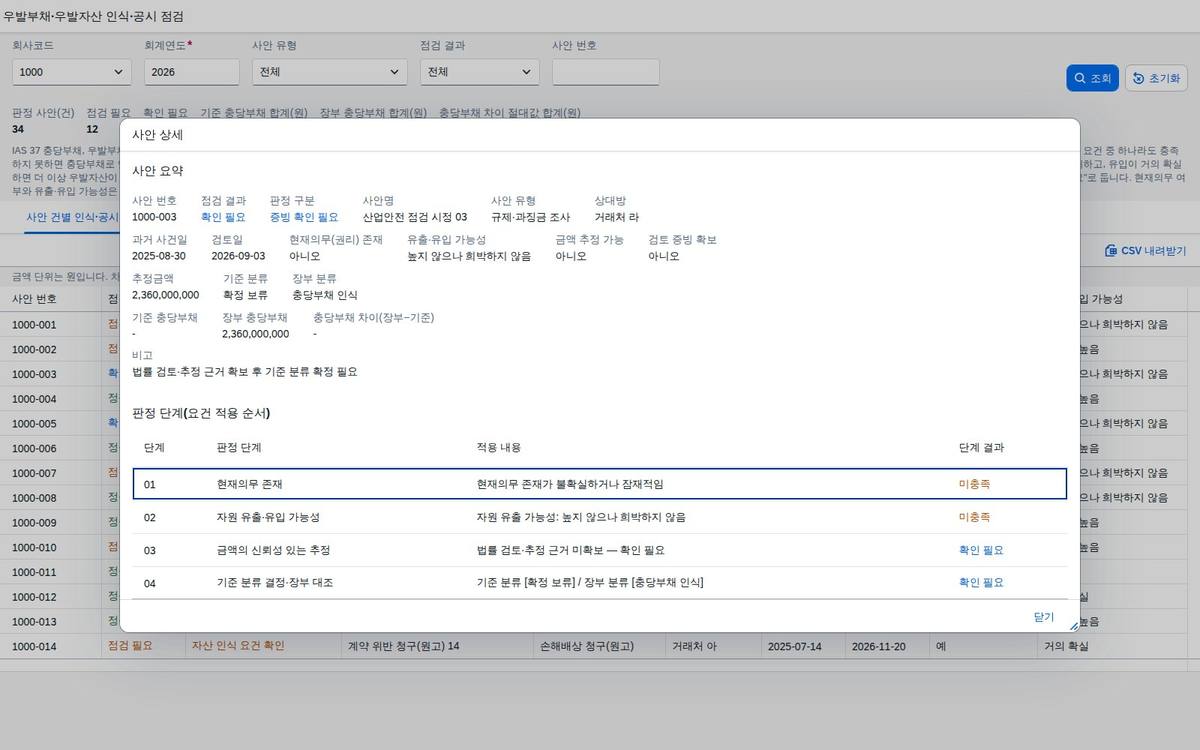Image resolution: width=1200 pixels, height=750 pixels.
Task: Click the 사안 번호 table column header
Action: pos(34,299)
